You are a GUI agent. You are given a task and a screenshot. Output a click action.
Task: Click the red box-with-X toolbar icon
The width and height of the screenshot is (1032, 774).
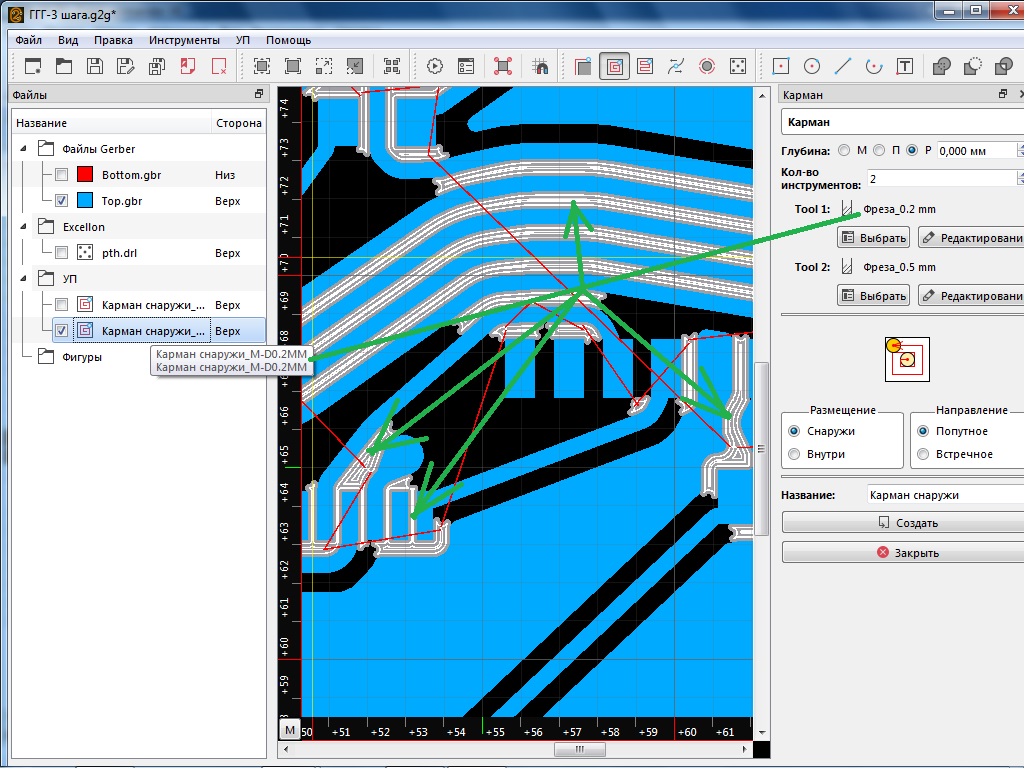coord(219,66)
